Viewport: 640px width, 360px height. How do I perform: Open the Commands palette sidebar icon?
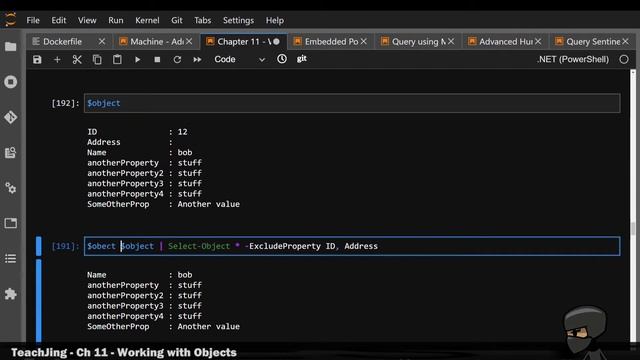coord(11,153)
